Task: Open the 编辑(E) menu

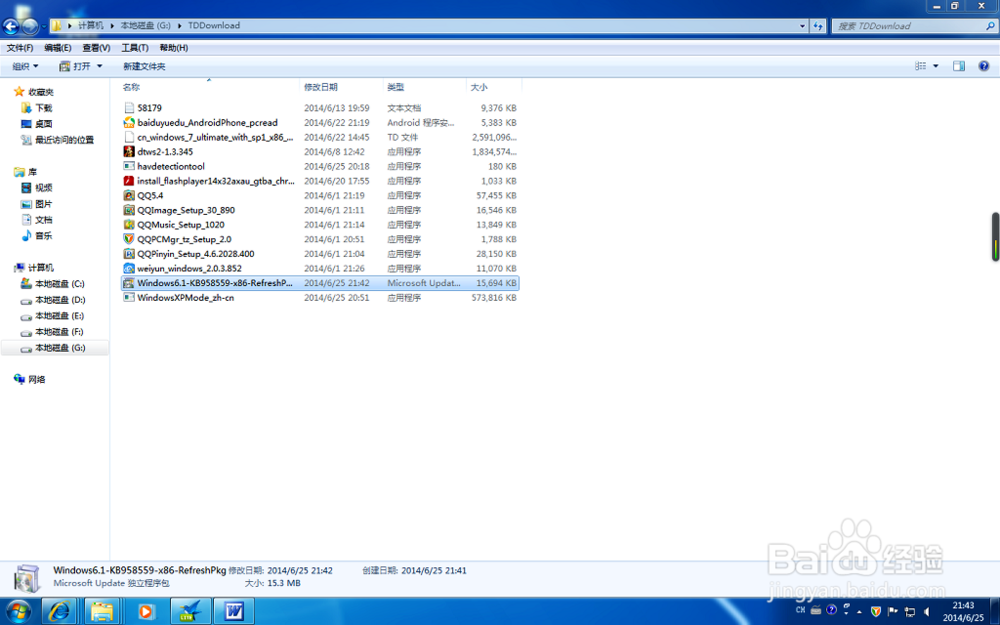Action: tap(57, 48)
